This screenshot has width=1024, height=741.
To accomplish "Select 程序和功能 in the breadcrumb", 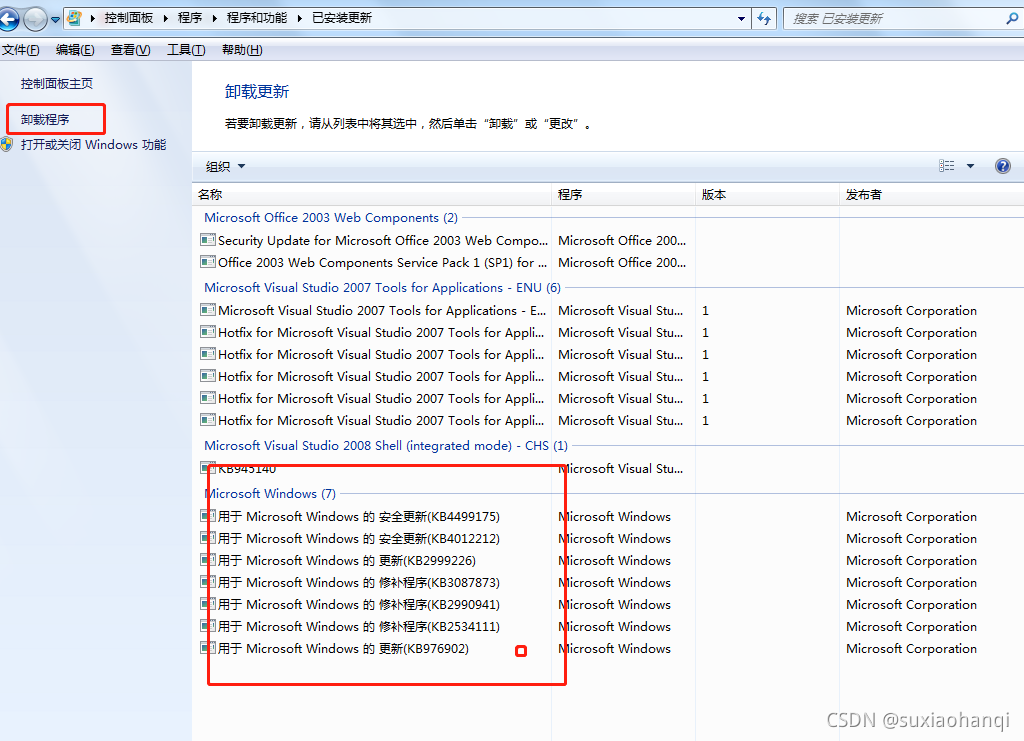I will pos(257,18).
